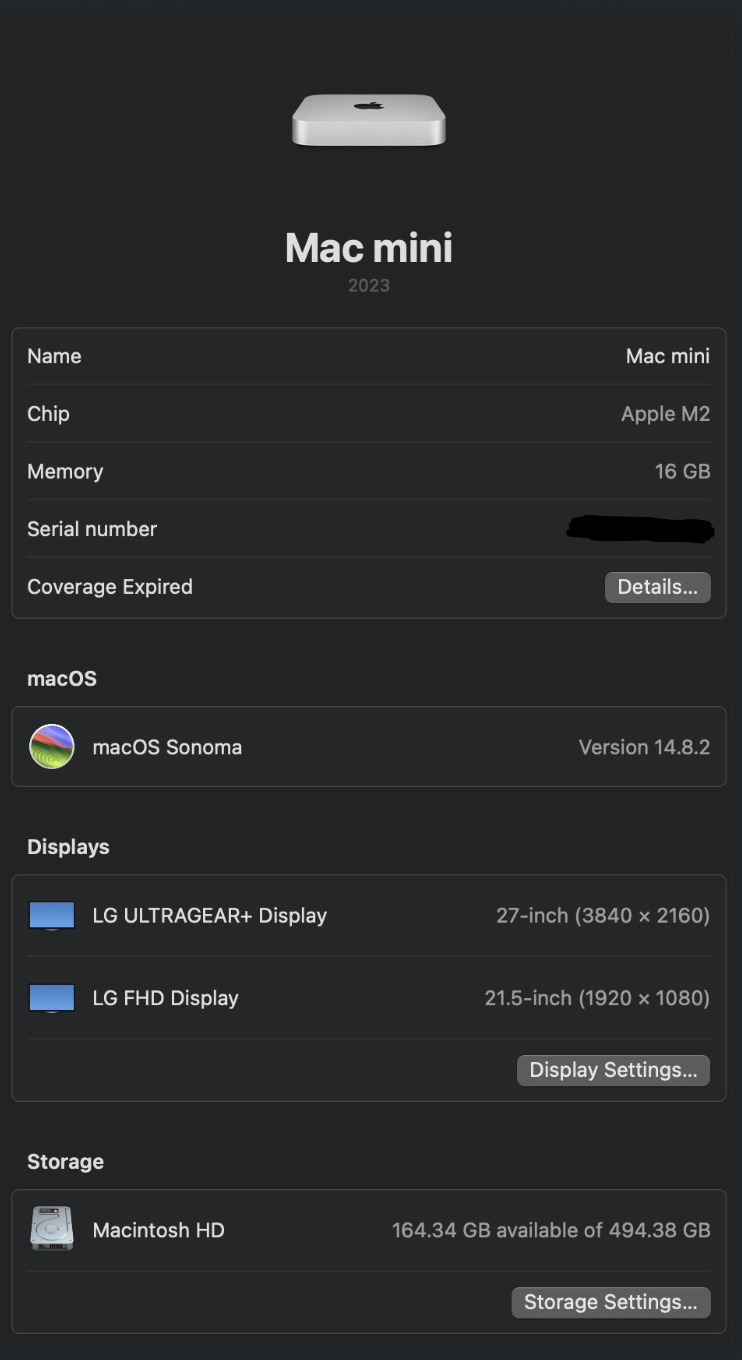Select the LG FHD Display monitor icon
The image size is (742, 1360).
tap(52, 998)
